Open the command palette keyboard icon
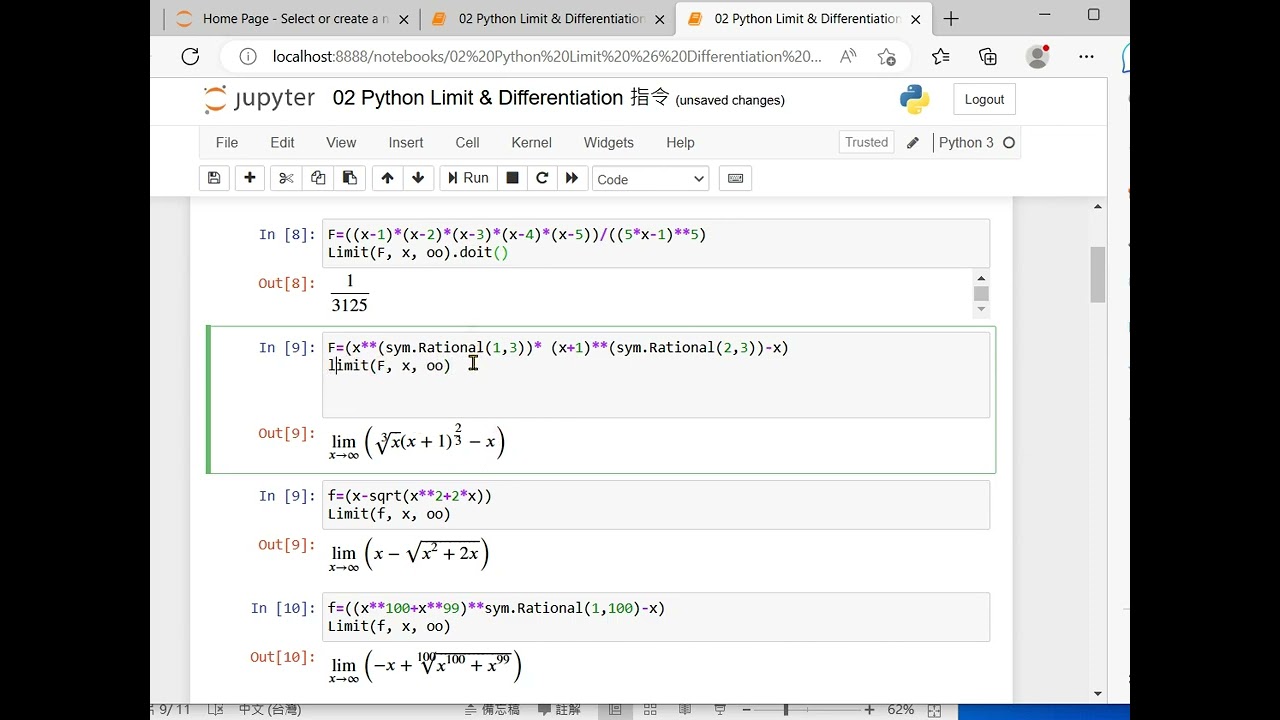Viewport: 1280px width, 720px height. tap(735, 178)
